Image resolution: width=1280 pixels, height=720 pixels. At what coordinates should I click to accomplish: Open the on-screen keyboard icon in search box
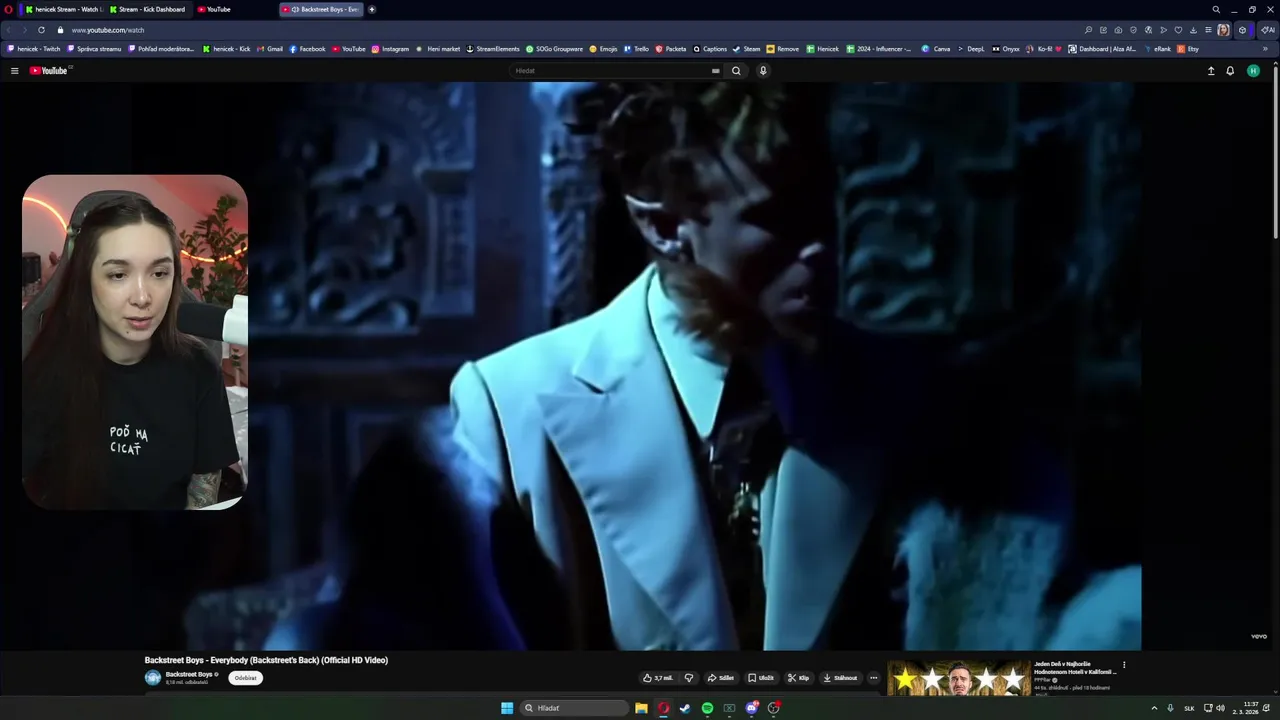coord(715,71)
